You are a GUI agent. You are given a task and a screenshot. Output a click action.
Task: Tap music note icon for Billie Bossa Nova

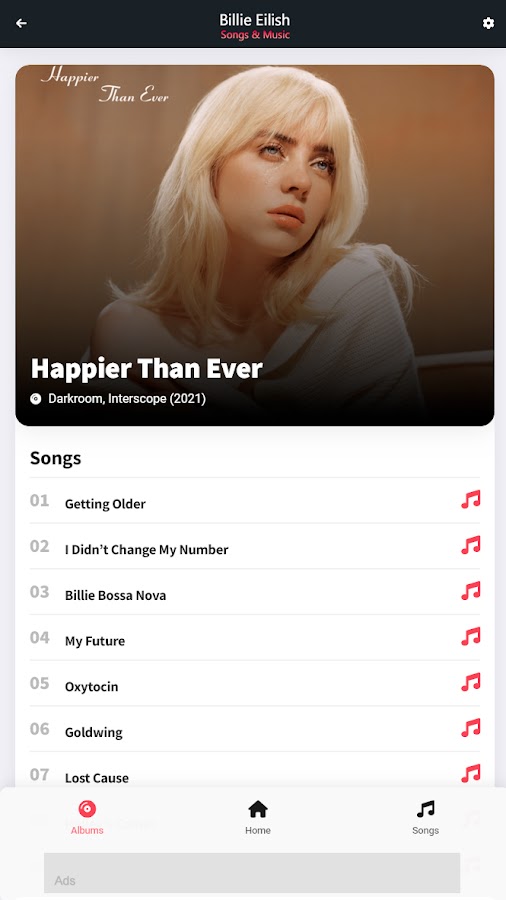point(470,591)
